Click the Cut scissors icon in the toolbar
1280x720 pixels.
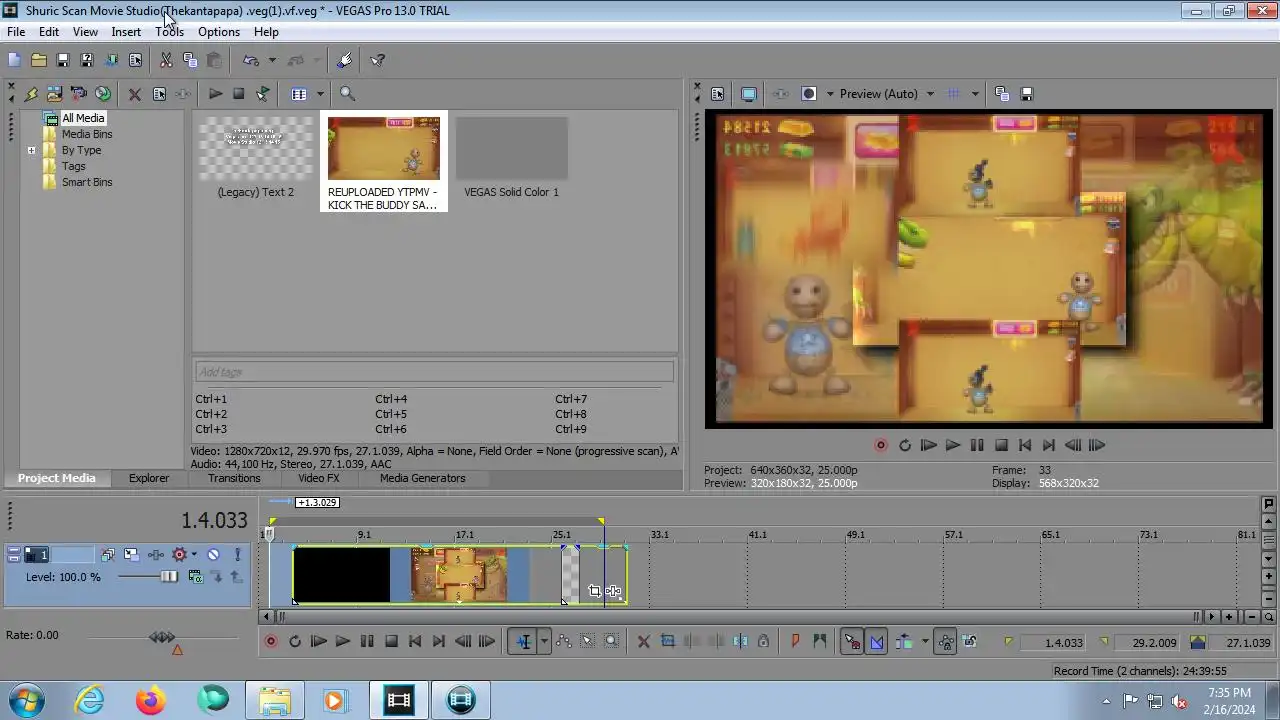click(x=166, y=60)
